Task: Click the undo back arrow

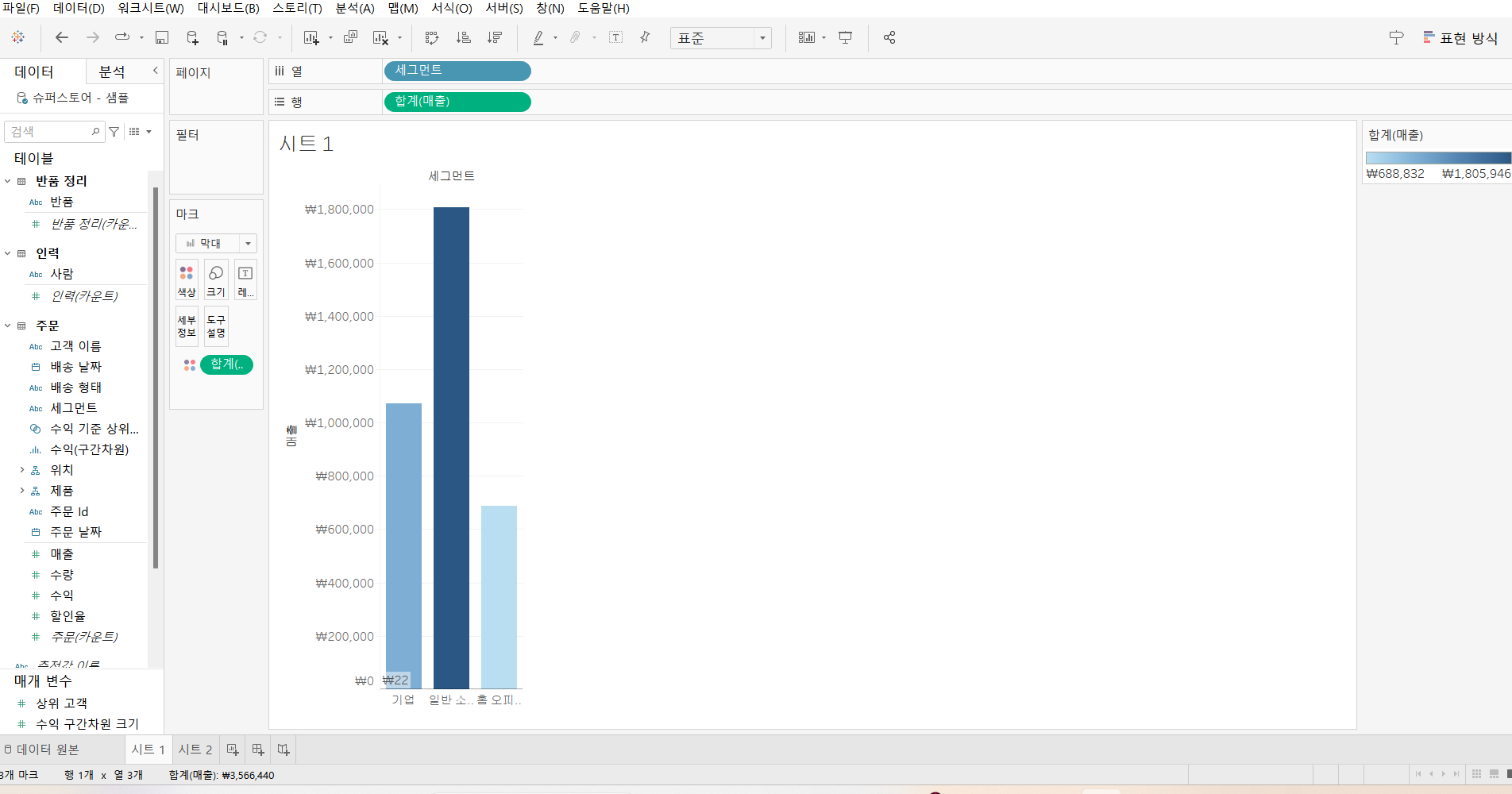Action: click(x=61, y=37)
